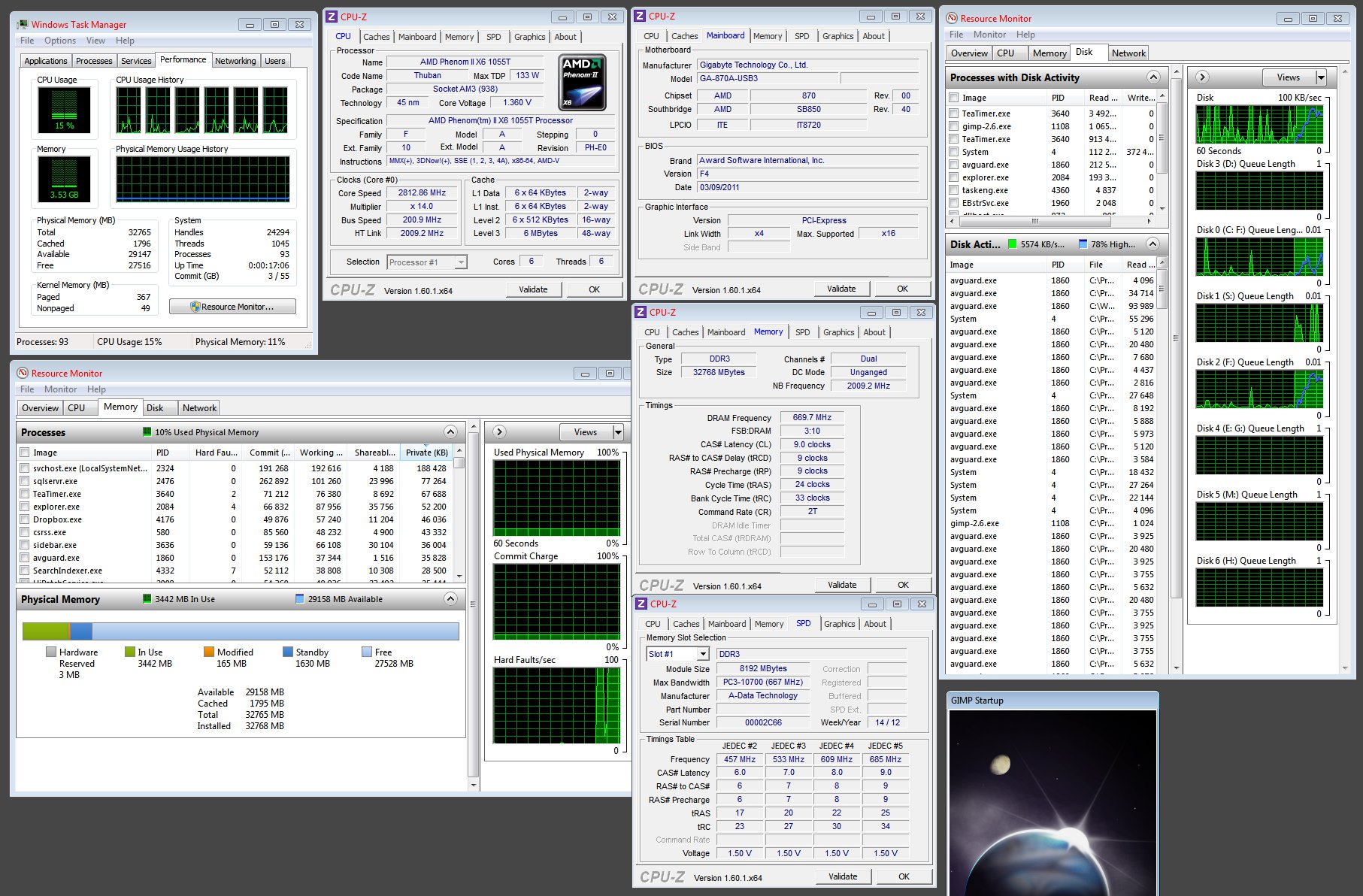Image resolution: width=1363 pixels, height=896 pixels.
Task: Tick the sqlservr.exe checkbox in Memory processes
Action: point(25,481)
